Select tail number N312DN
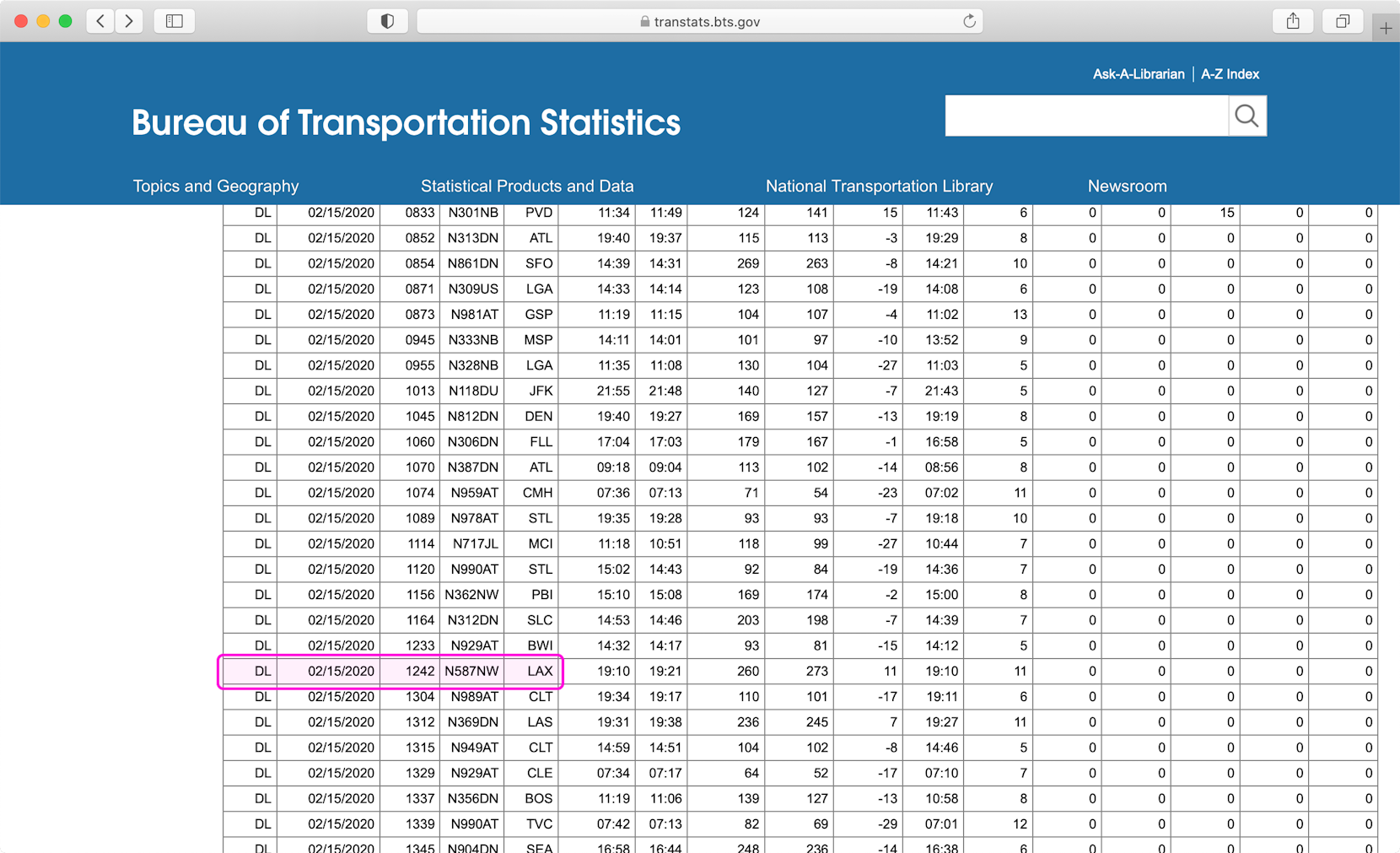1400x853 pixels. [x=472, y=620]
